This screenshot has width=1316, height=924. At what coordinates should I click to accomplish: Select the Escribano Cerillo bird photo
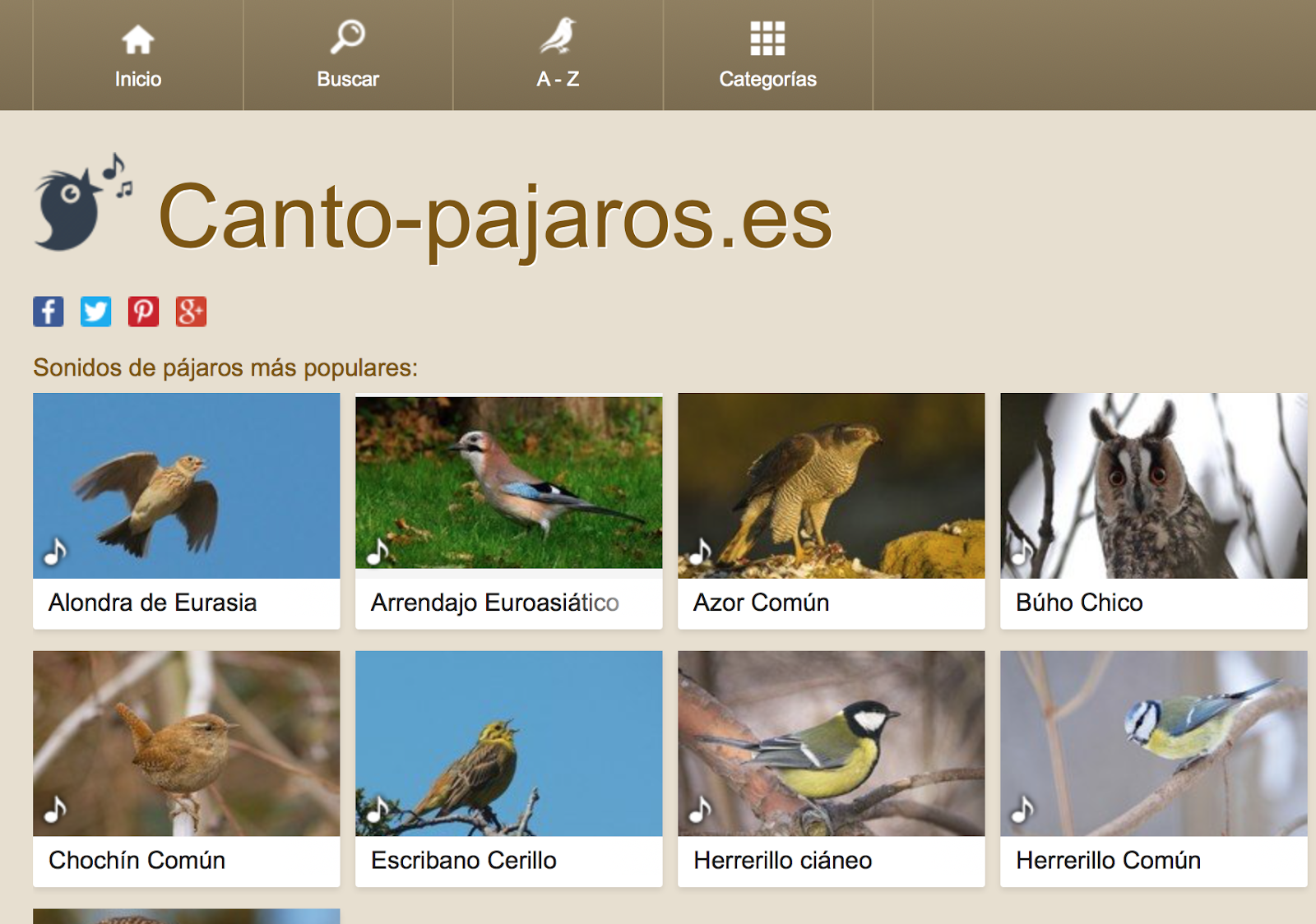(x=509, y=744)
